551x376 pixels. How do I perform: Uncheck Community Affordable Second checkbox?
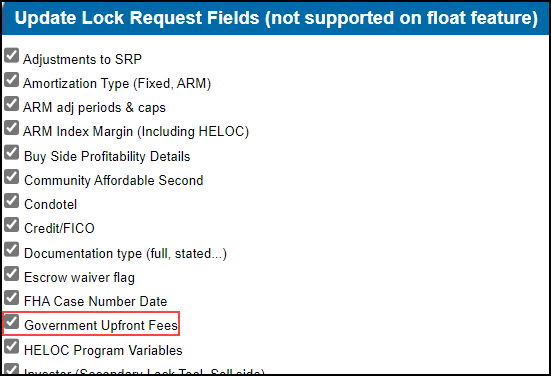coord(12,177)
